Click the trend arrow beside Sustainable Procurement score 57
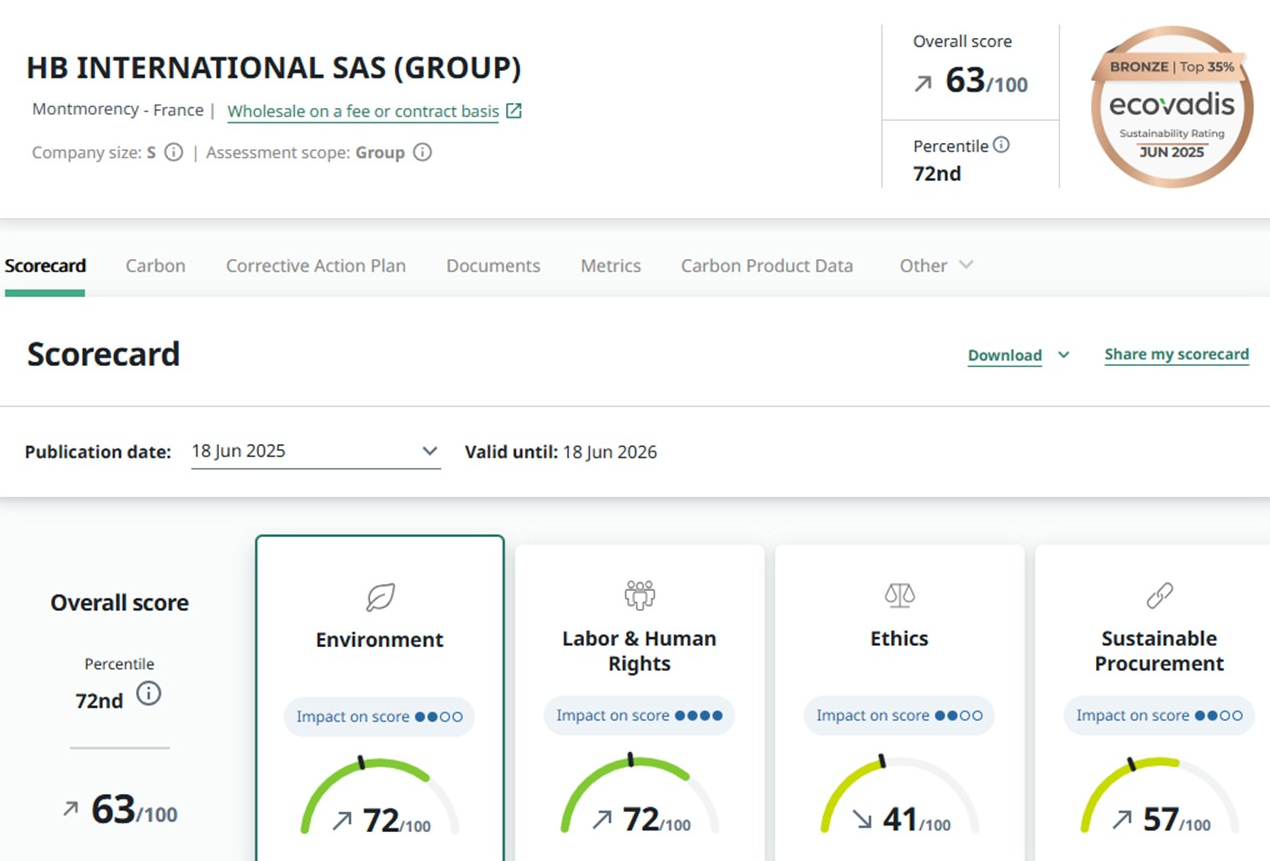 [x=1122, y=821]
